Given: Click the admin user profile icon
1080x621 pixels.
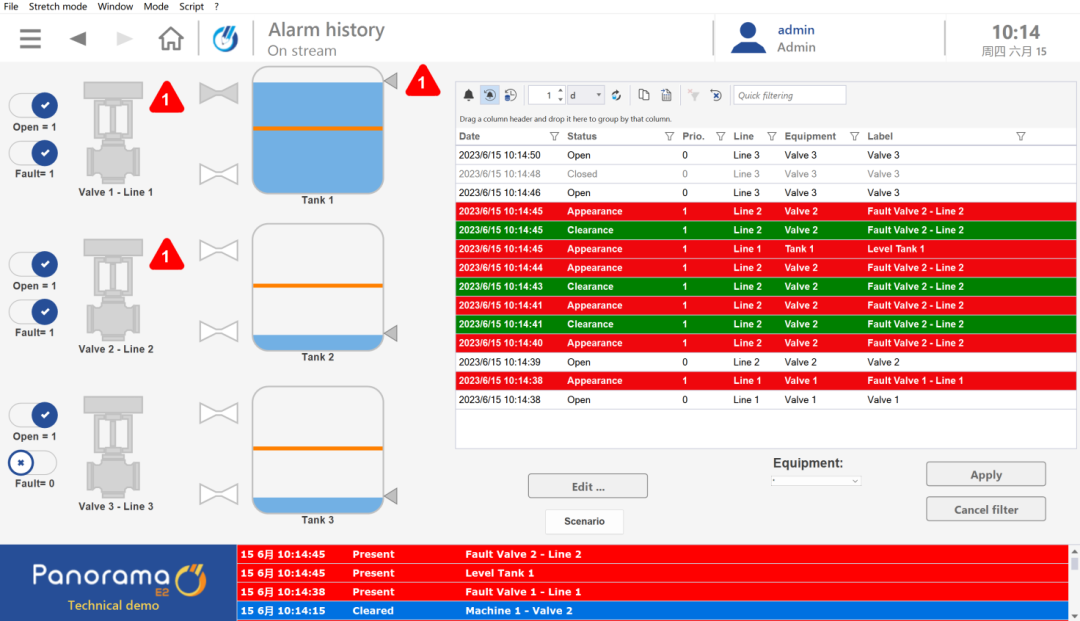Looking at the screenshot, I should tap(748, 38).
